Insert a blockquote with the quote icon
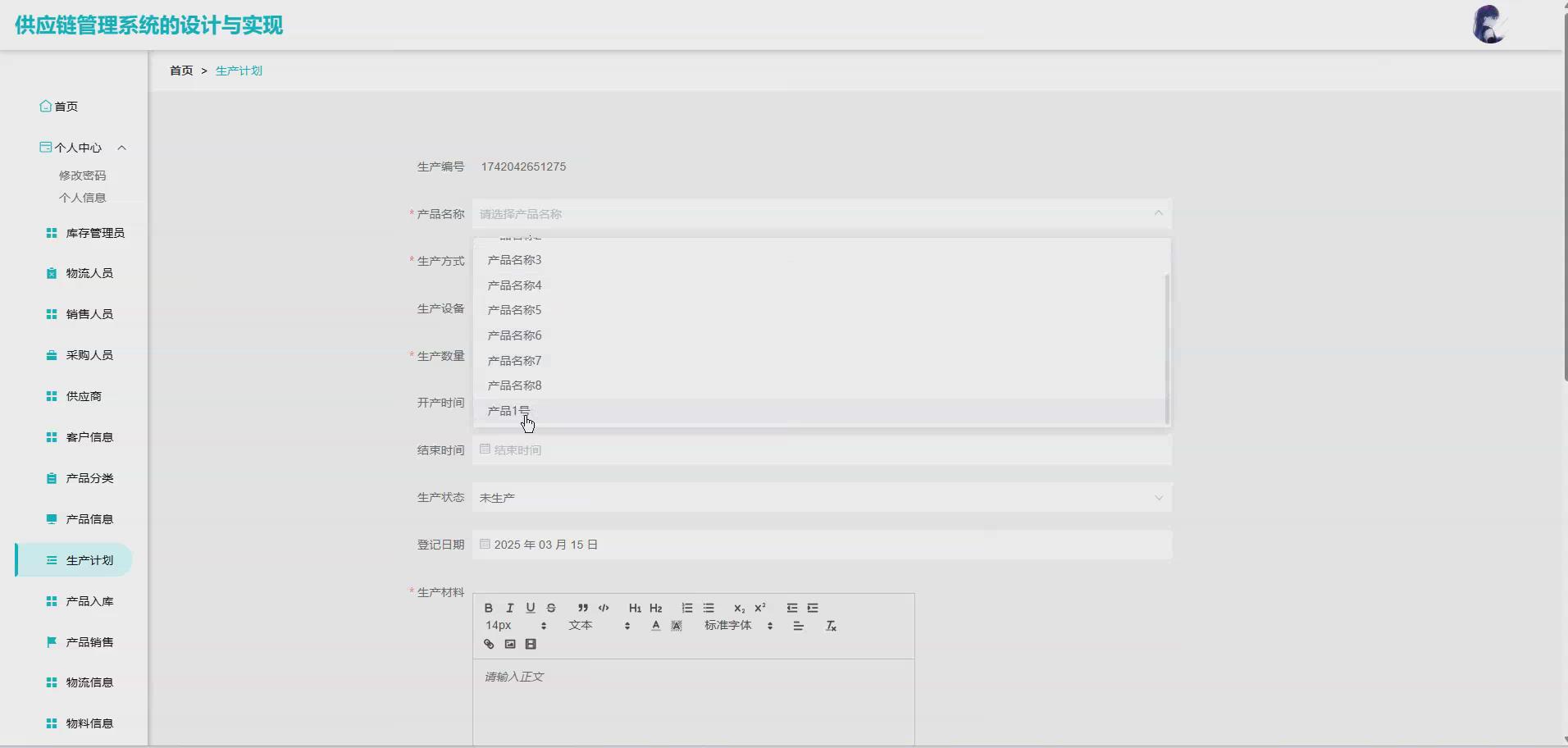 tap(583, 608)
